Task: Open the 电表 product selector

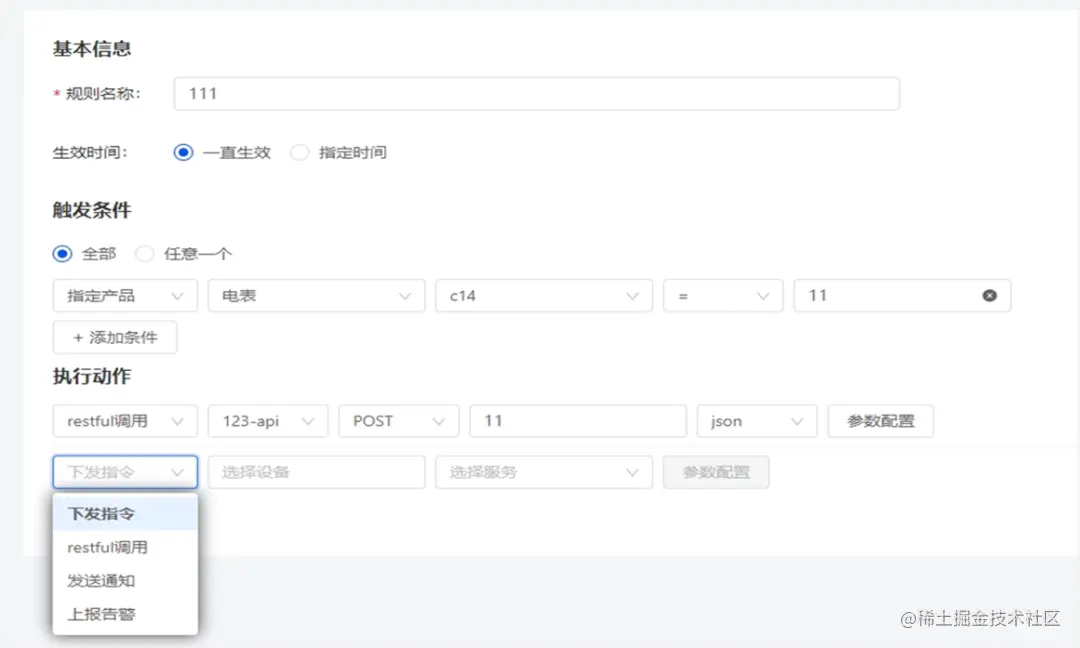Action: pyautogui.click(x=316, y=295)
